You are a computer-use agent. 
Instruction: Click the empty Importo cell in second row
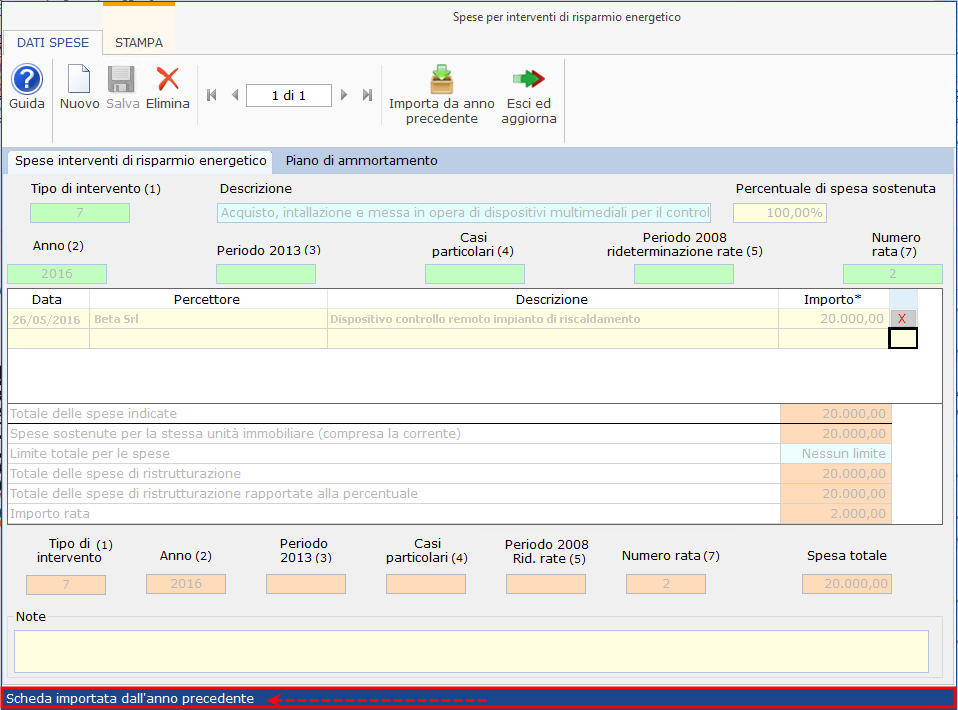point(833,339)
